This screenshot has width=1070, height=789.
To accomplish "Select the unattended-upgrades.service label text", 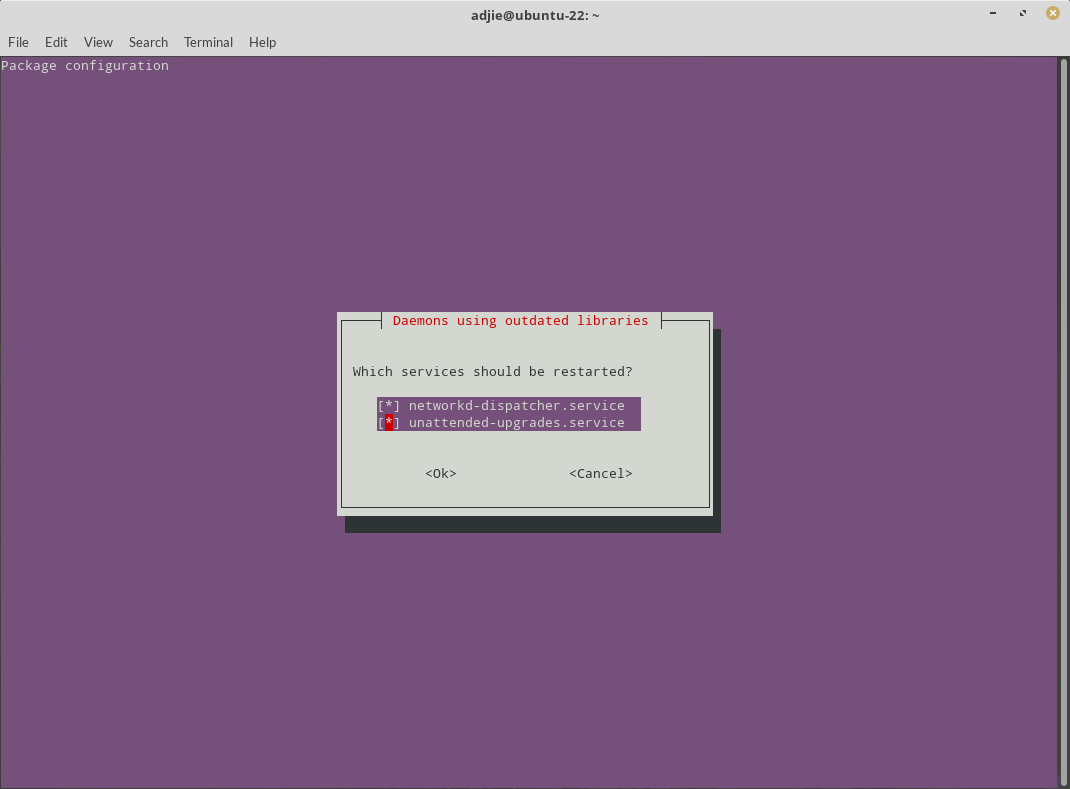I will [x=517, y=422].
